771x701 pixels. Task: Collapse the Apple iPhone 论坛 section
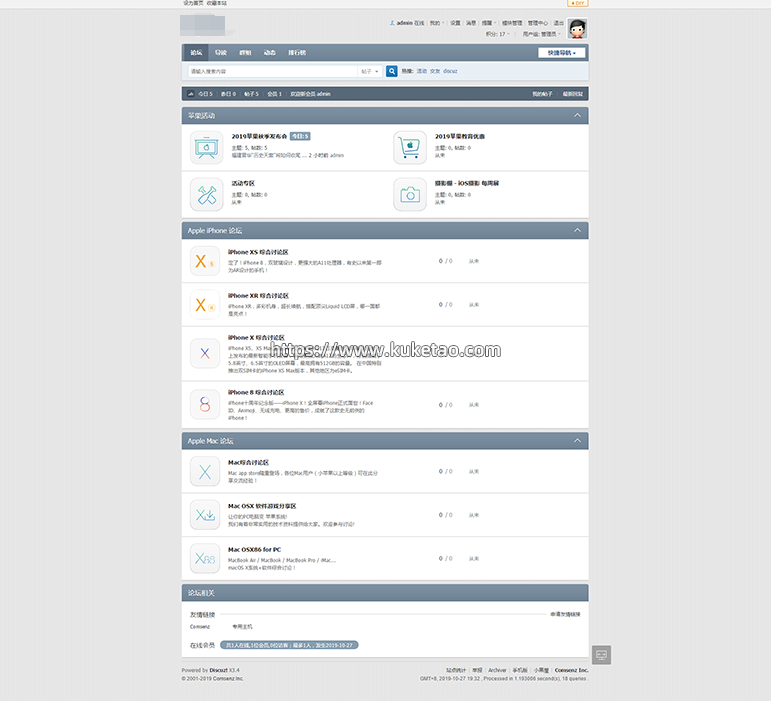(x=577, y=231)
